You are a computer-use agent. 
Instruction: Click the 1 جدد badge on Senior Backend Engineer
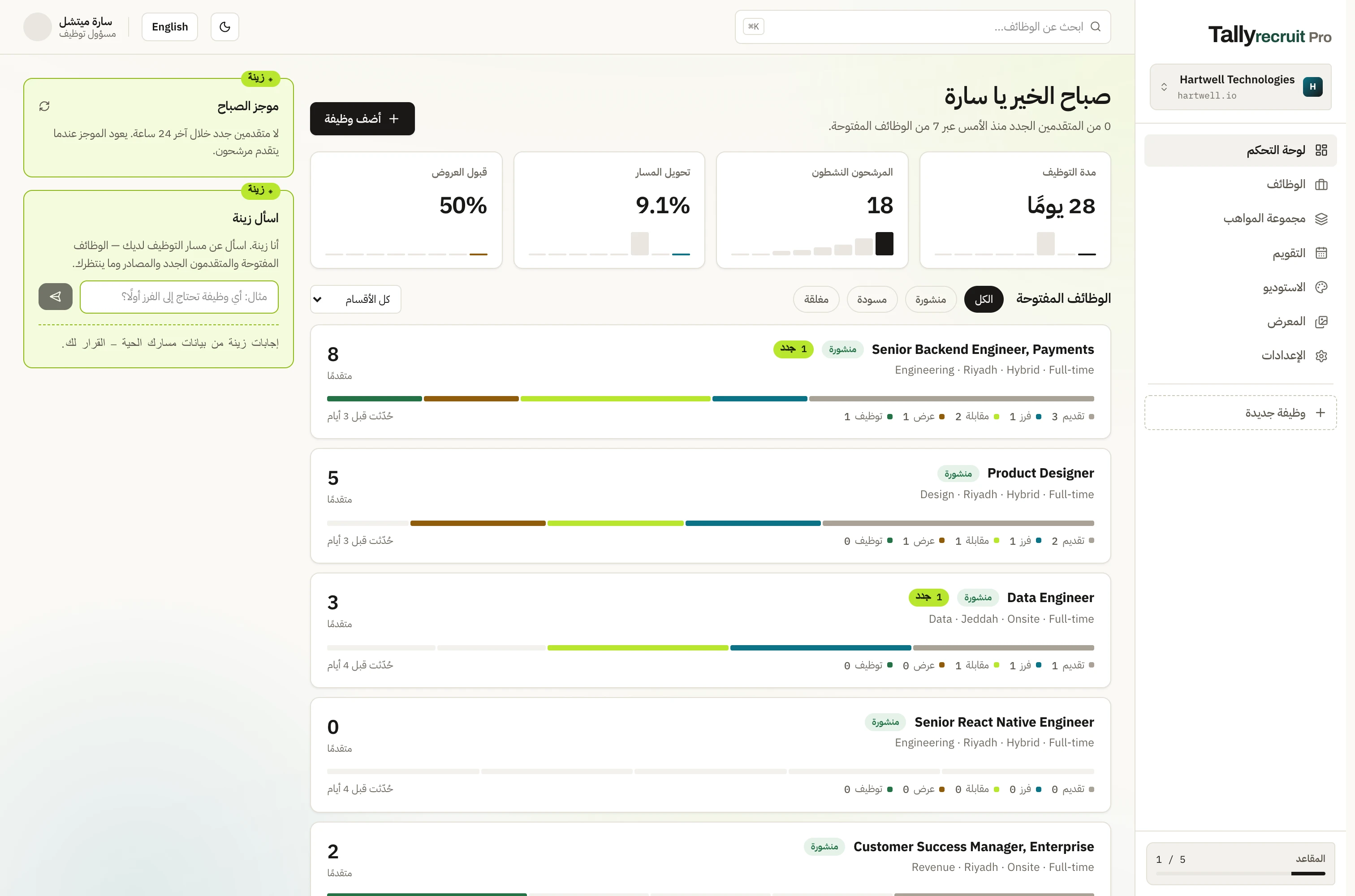point(793,349)
